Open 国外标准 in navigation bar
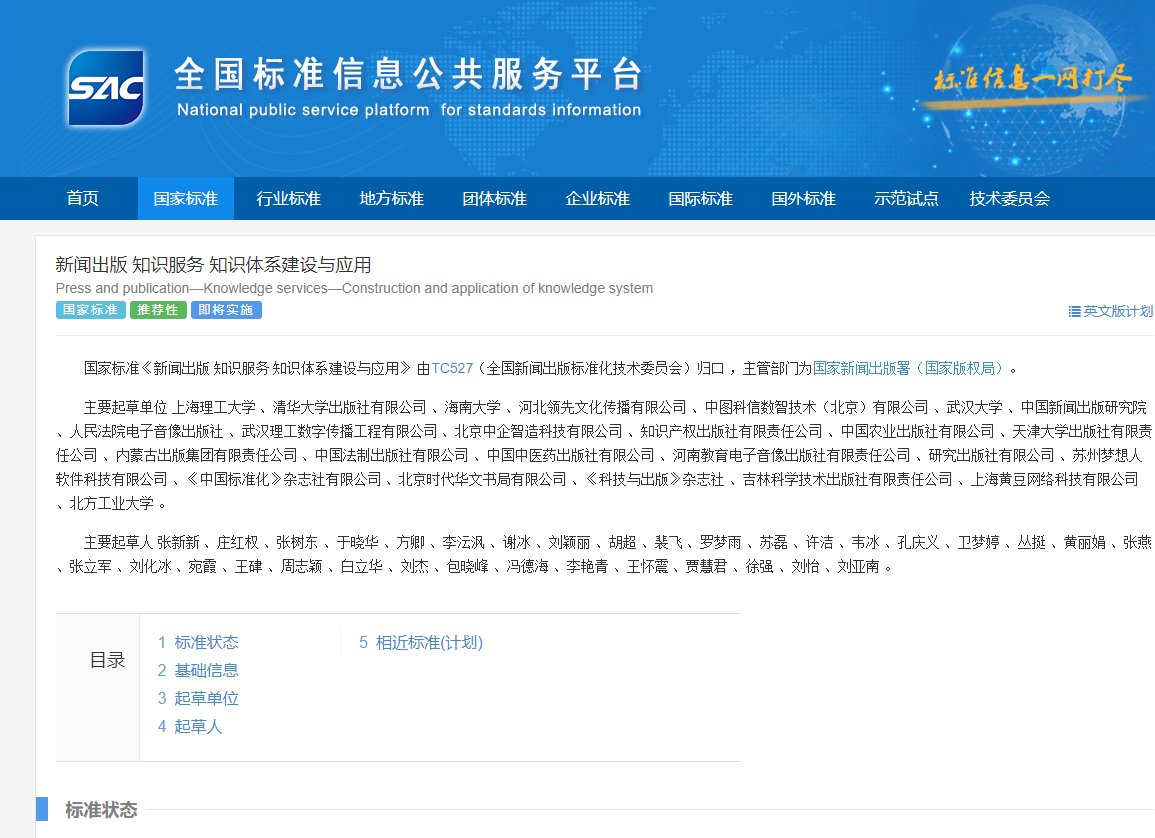 tap(804, 198)
